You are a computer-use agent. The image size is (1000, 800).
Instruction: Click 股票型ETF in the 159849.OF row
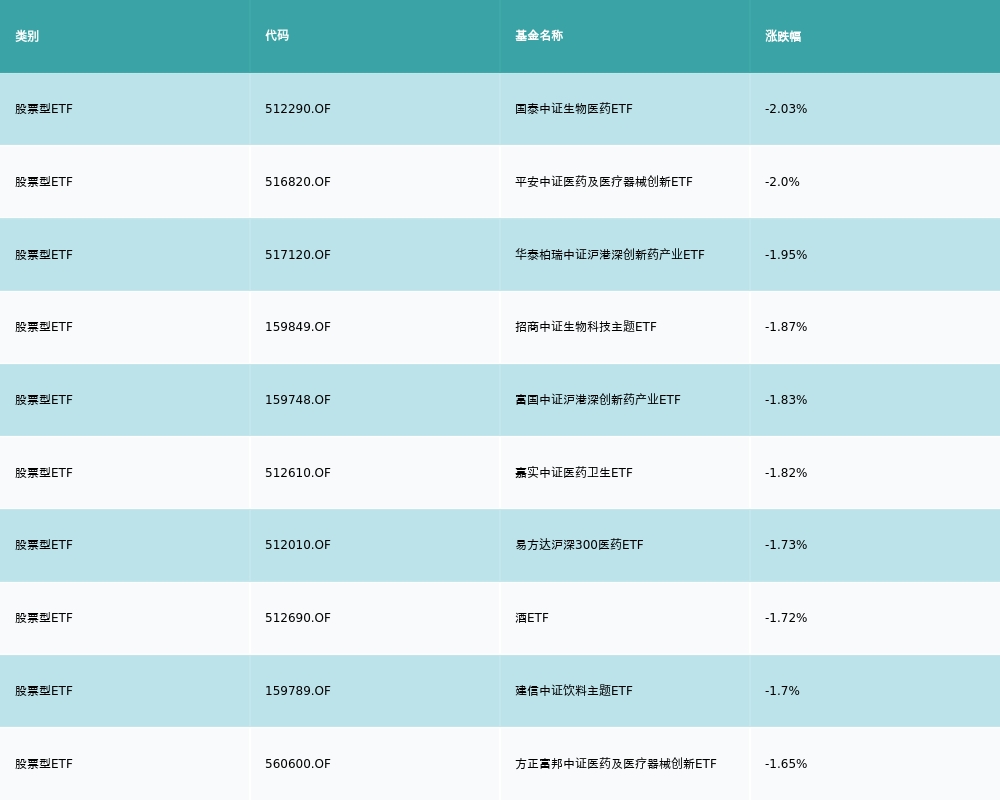click(44, 327)
